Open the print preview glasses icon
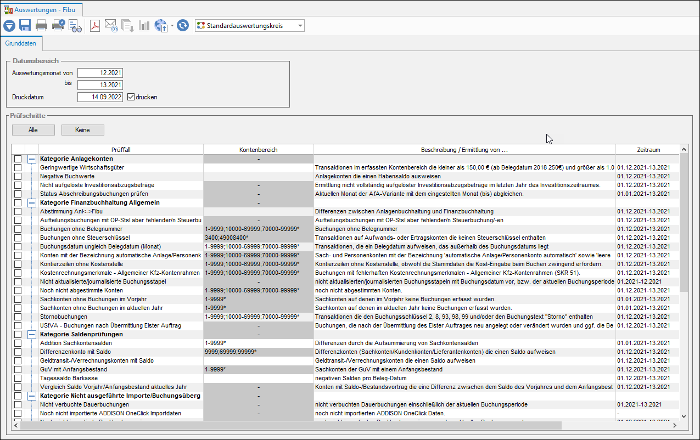The height and width of the screenshot is (440, 700). (75, 26)
